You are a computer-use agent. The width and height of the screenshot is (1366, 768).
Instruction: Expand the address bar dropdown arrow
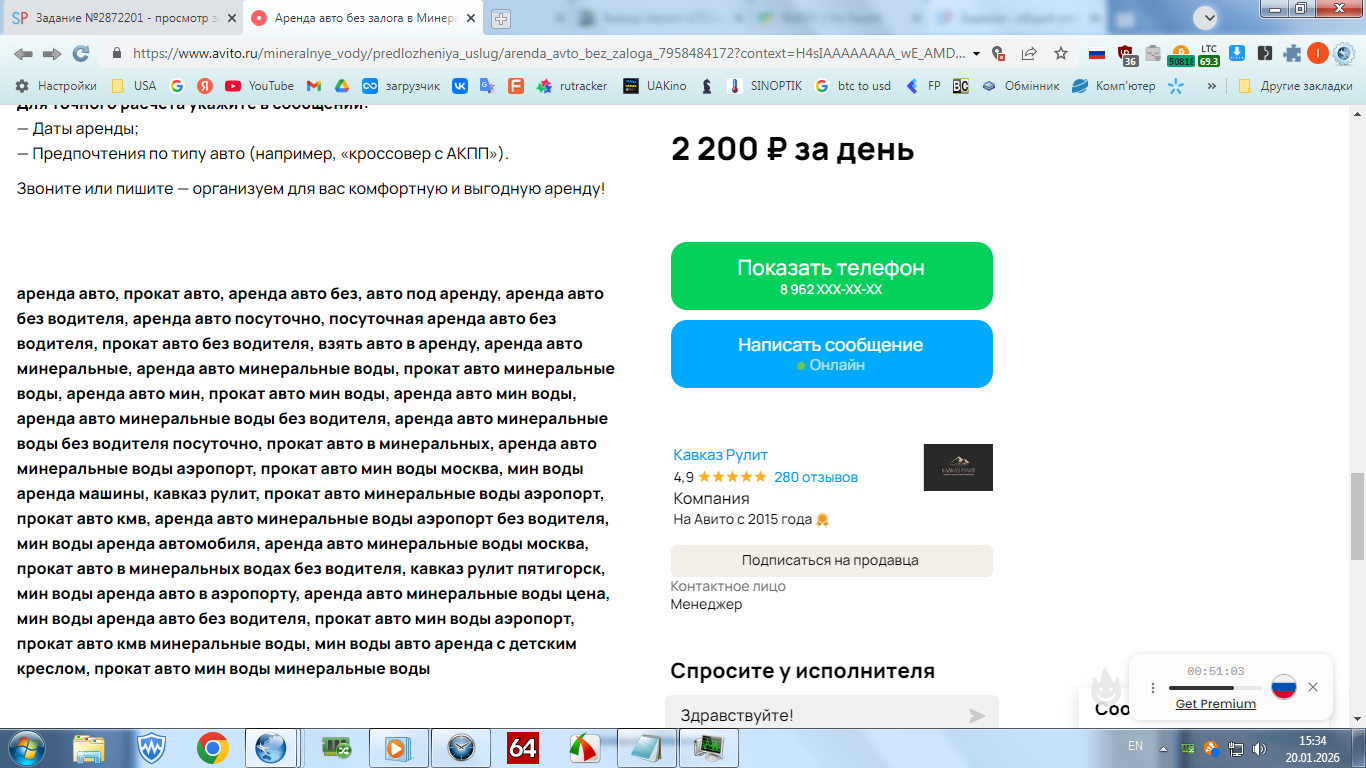click(x=976, y=53)
